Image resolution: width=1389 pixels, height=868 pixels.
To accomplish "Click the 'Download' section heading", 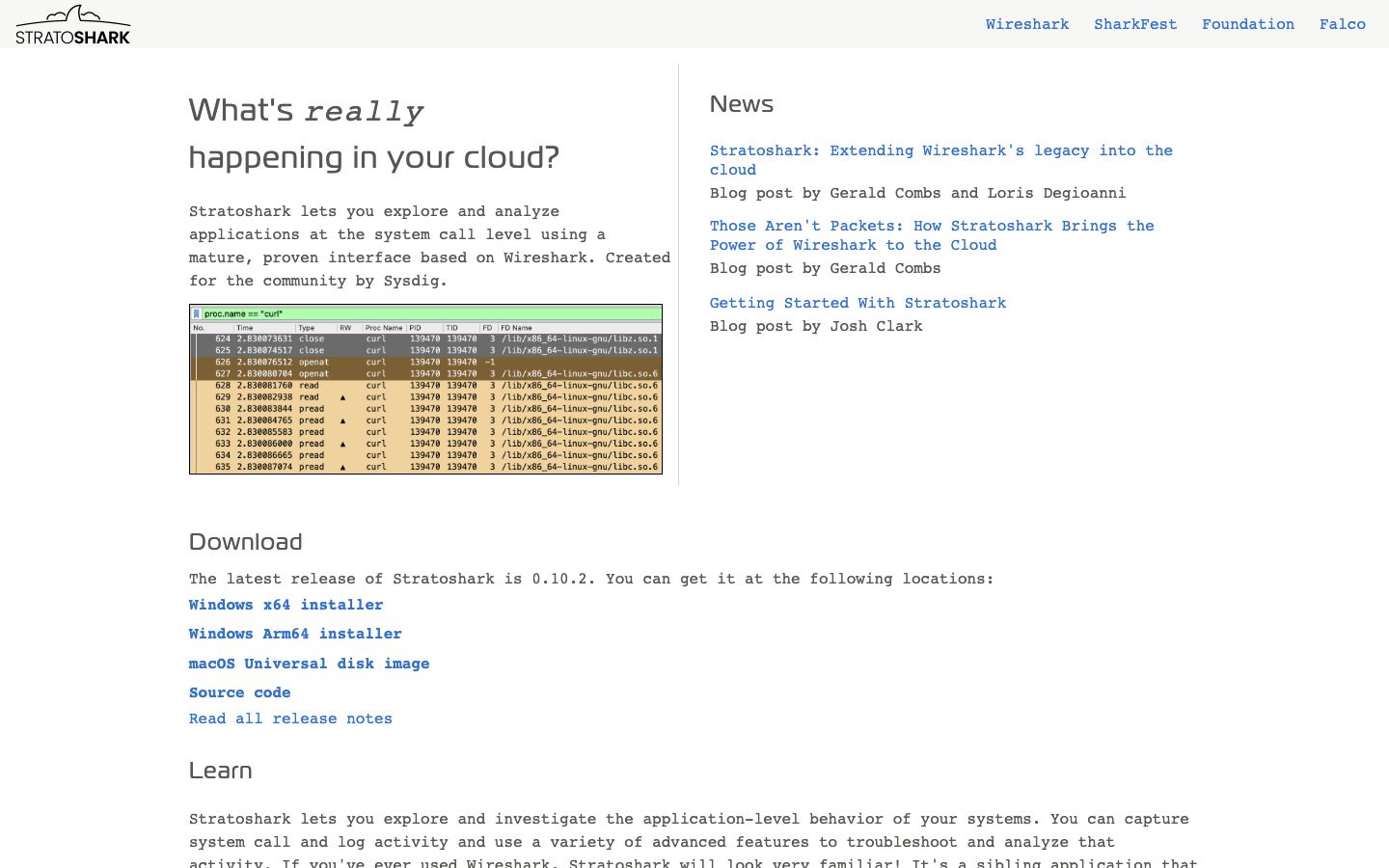I will point(246,542).
